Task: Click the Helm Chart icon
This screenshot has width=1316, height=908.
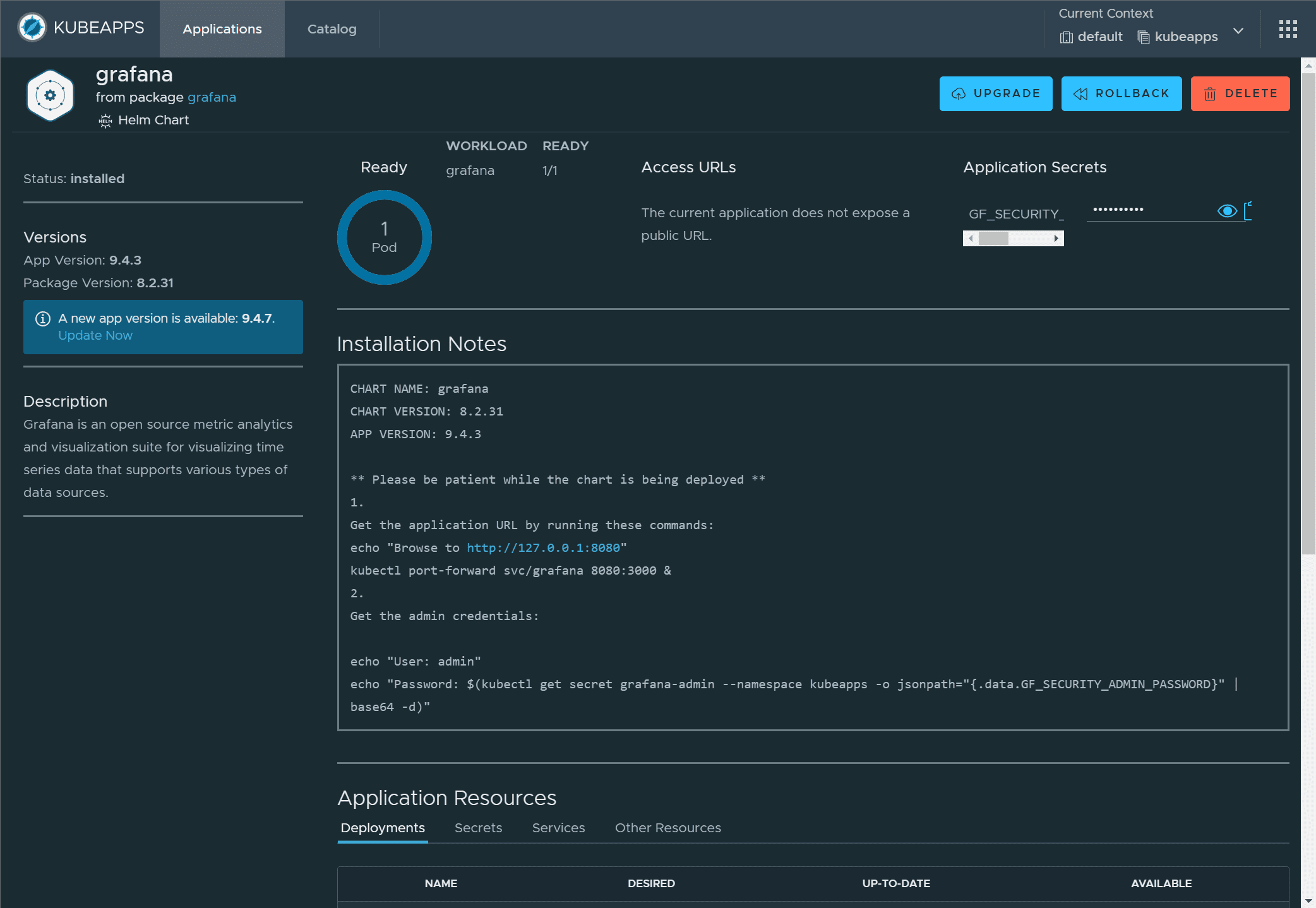Action: 105,121
